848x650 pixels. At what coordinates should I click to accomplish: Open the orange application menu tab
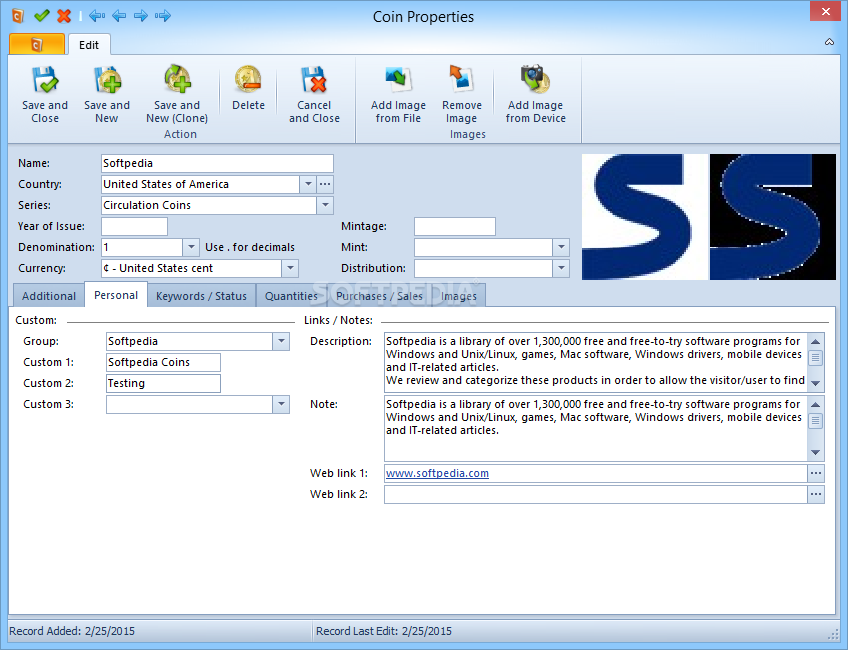pyautogui.click(x=37, y=44)
